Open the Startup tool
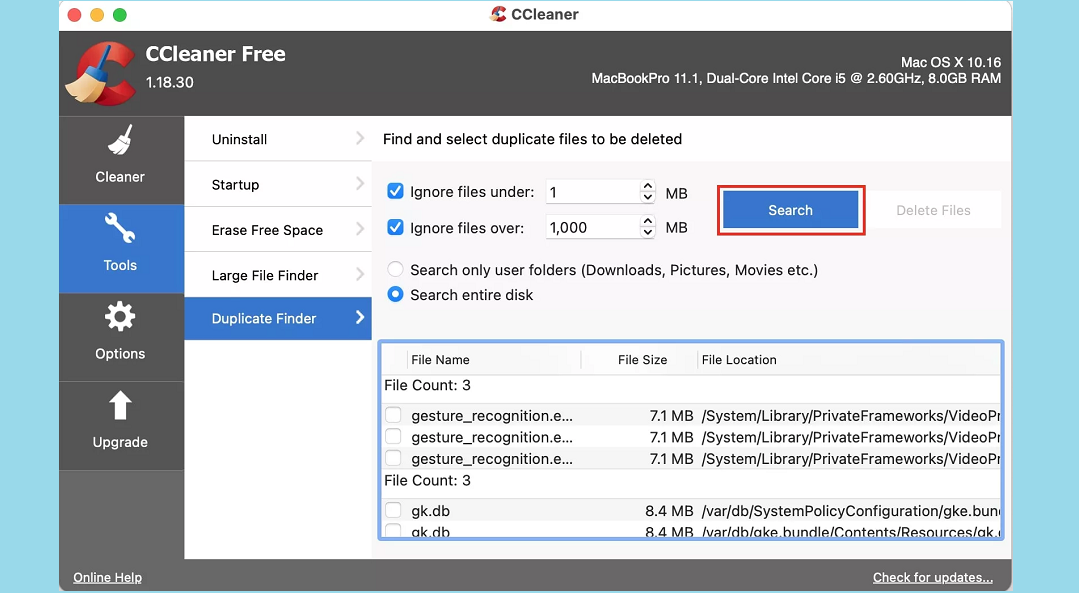 [278, 184]
